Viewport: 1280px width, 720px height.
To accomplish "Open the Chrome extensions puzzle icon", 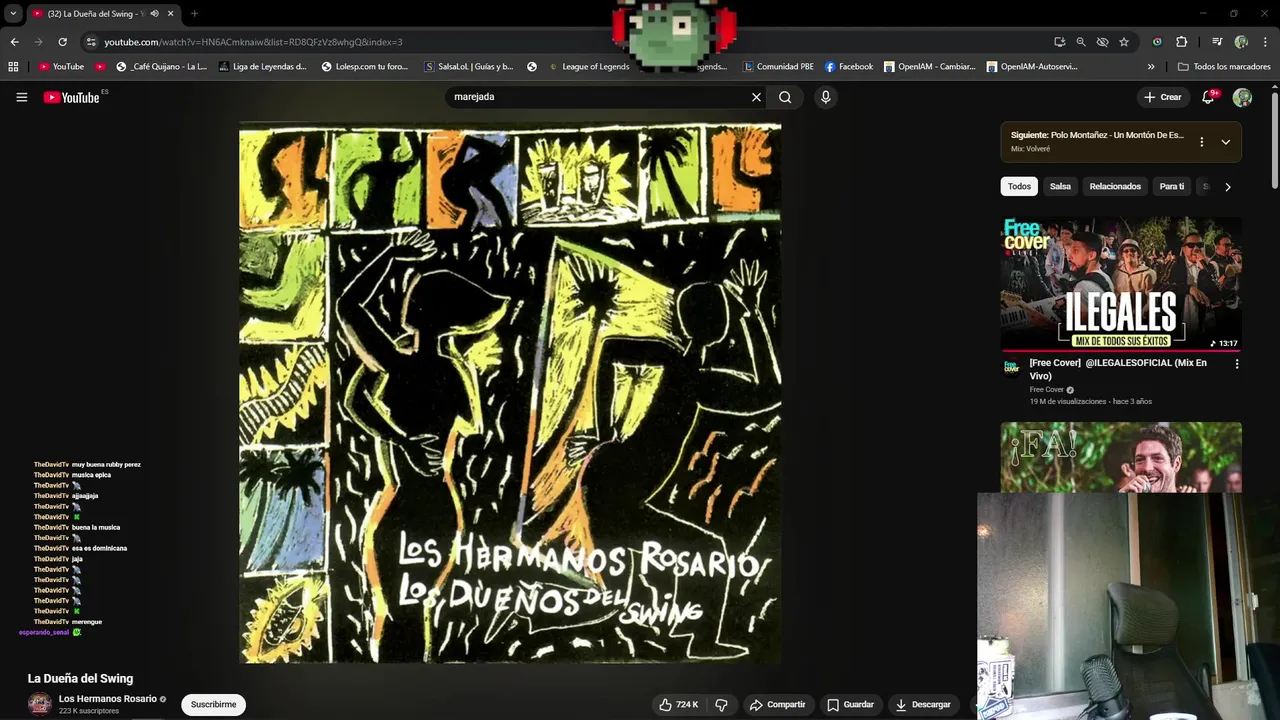I will [1181, 42].
